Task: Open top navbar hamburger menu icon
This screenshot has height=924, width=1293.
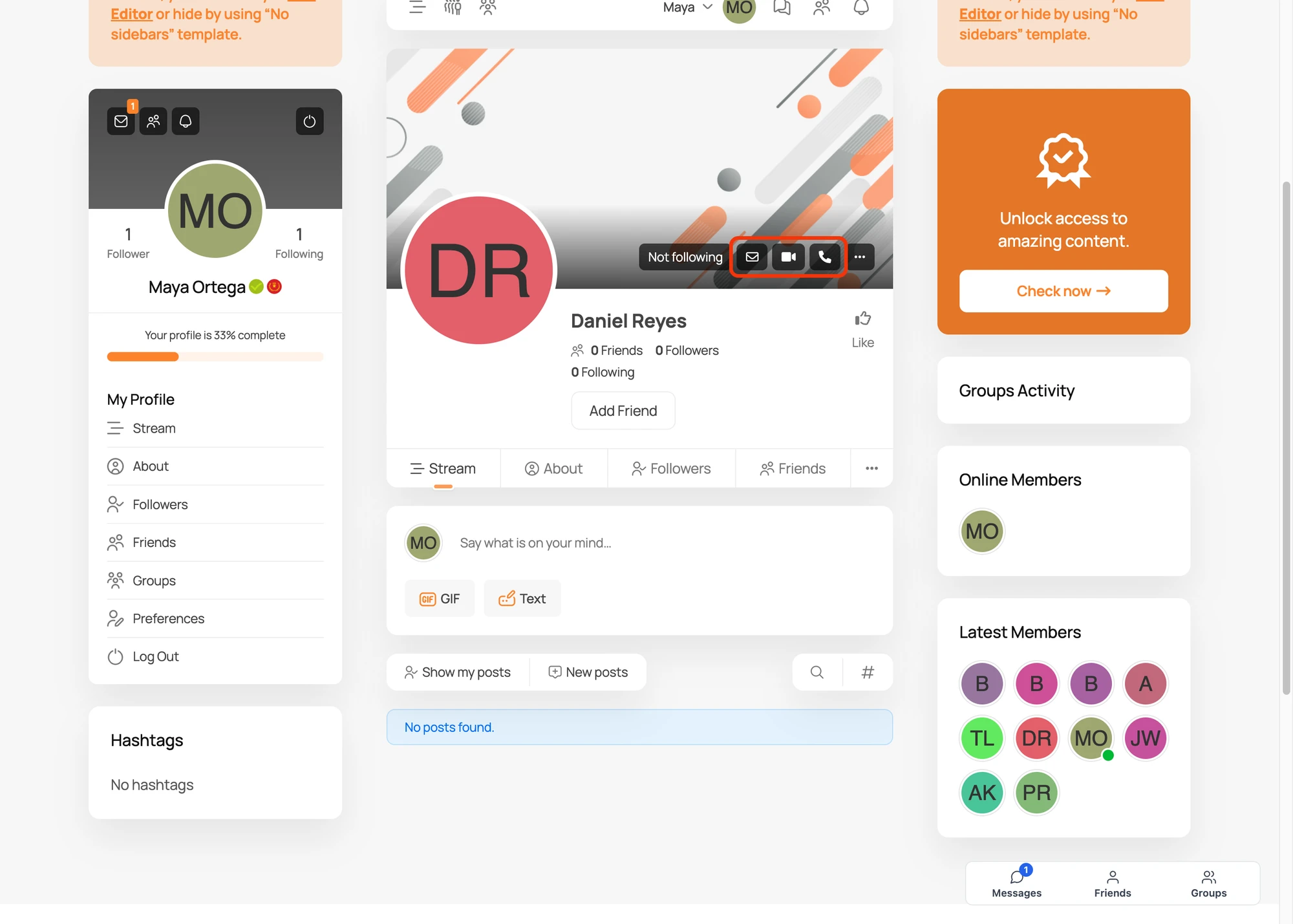Action: (418, 8)
